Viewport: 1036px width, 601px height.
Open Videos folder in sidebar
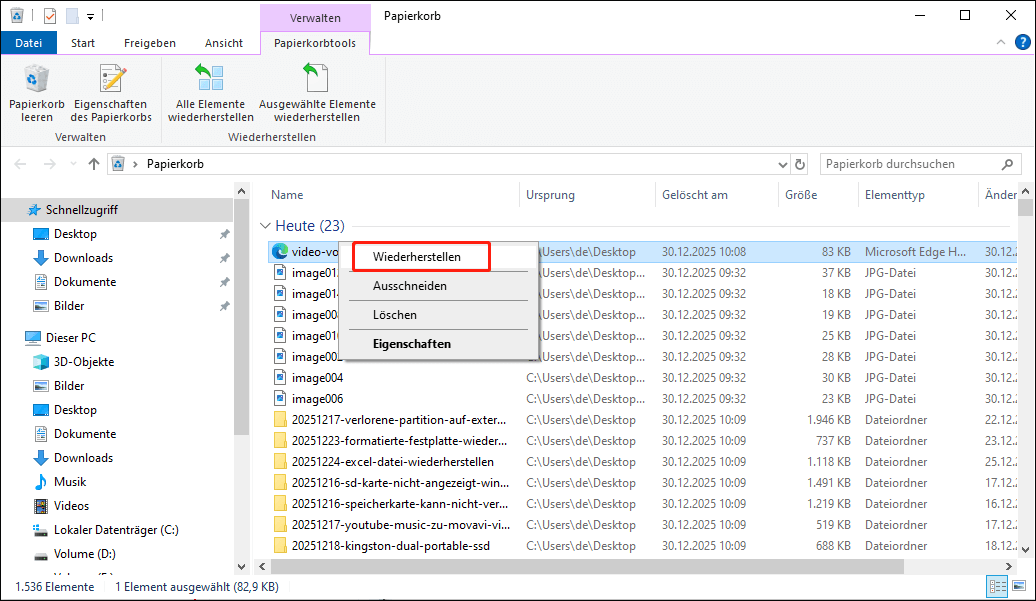(71, 506)
